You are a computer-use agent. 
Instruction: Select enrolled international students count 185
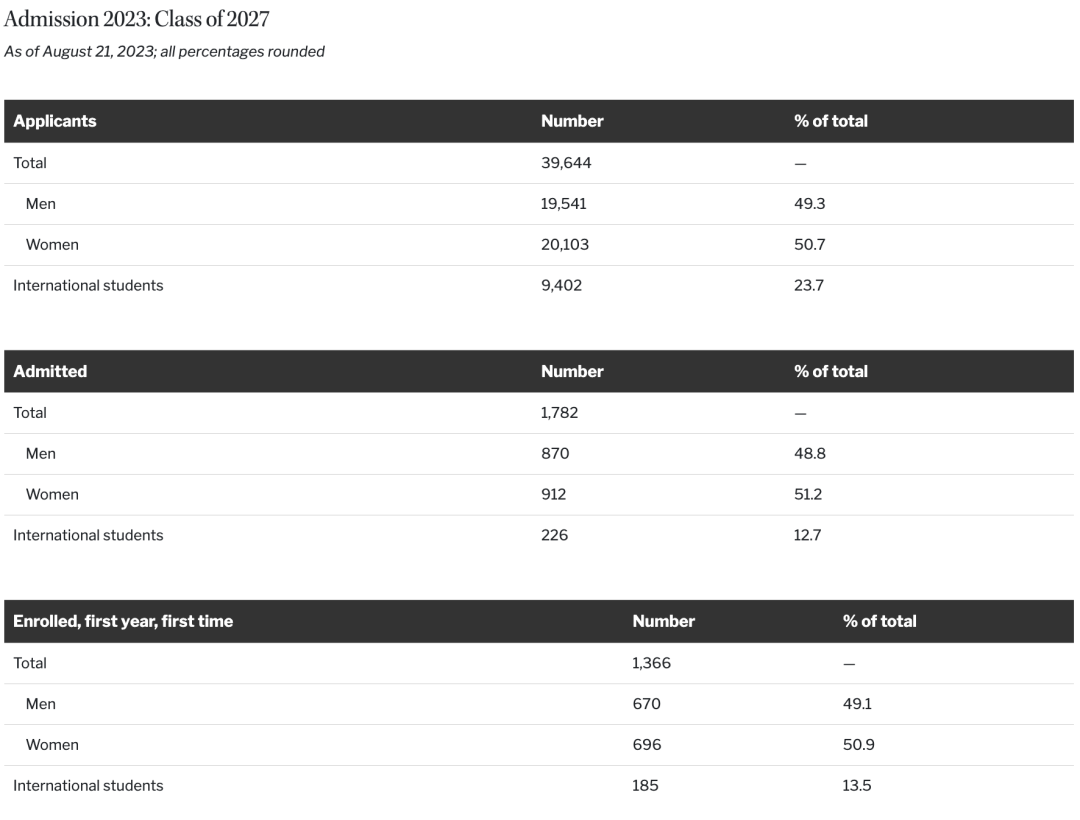pos(645,786)
